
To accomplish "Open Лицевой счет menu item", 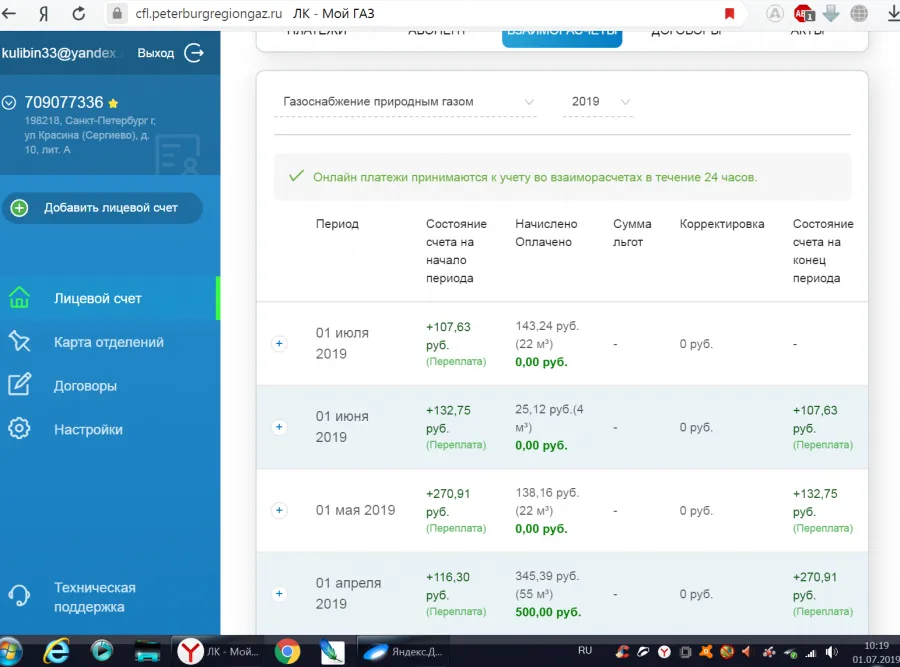I will pos(109,298).
